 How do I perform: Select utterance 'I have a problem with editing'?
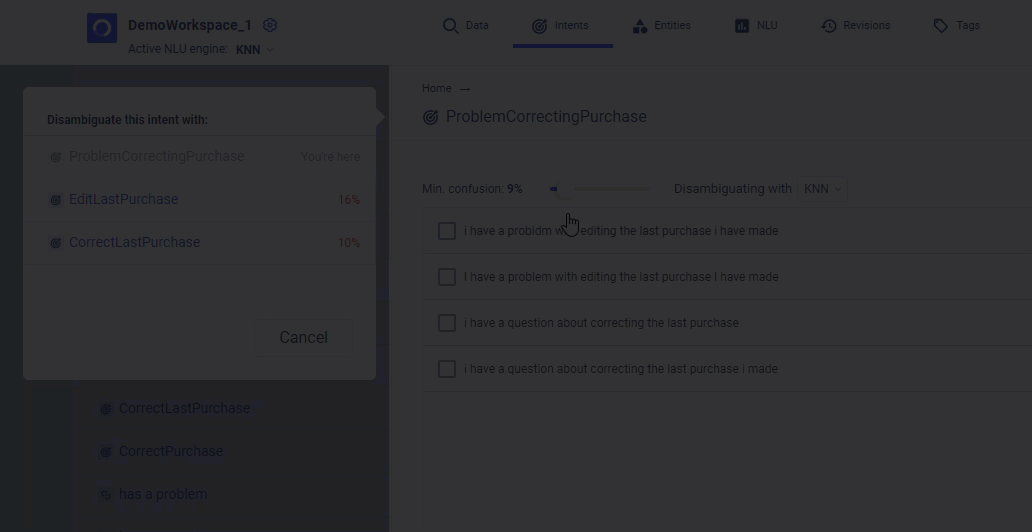(x=621, y=277)
